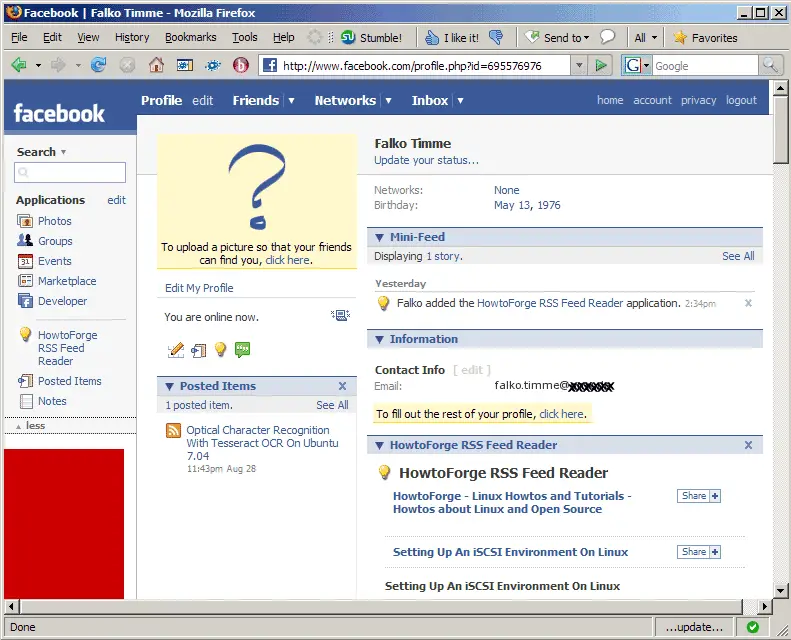The width and height of the screenshot is (791, 640).
Task: Click the privacy link in the header
Action: coord(698,100)
